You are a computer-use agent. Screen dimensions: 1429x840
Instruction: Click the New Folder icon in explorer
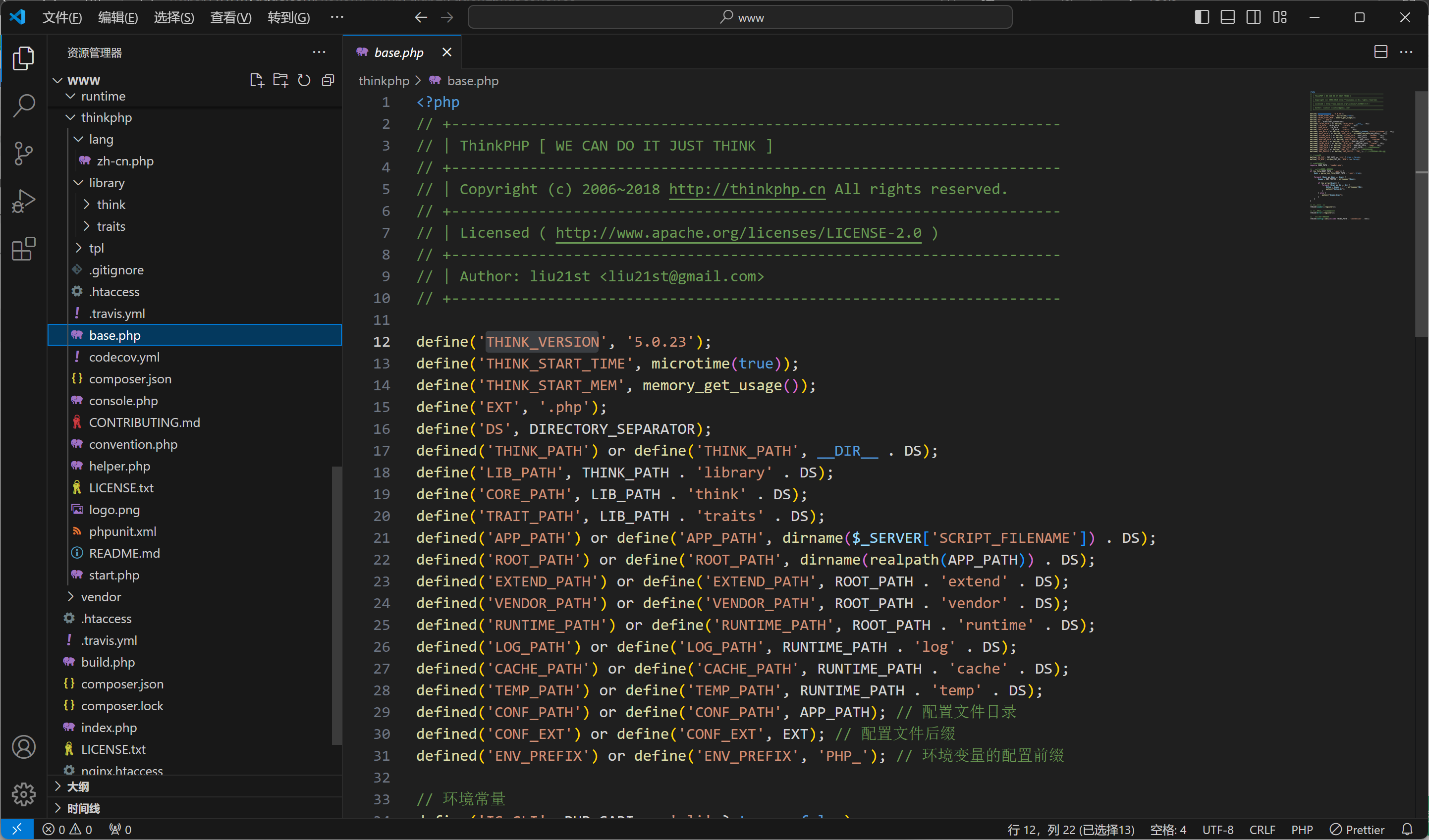[280, 80]
